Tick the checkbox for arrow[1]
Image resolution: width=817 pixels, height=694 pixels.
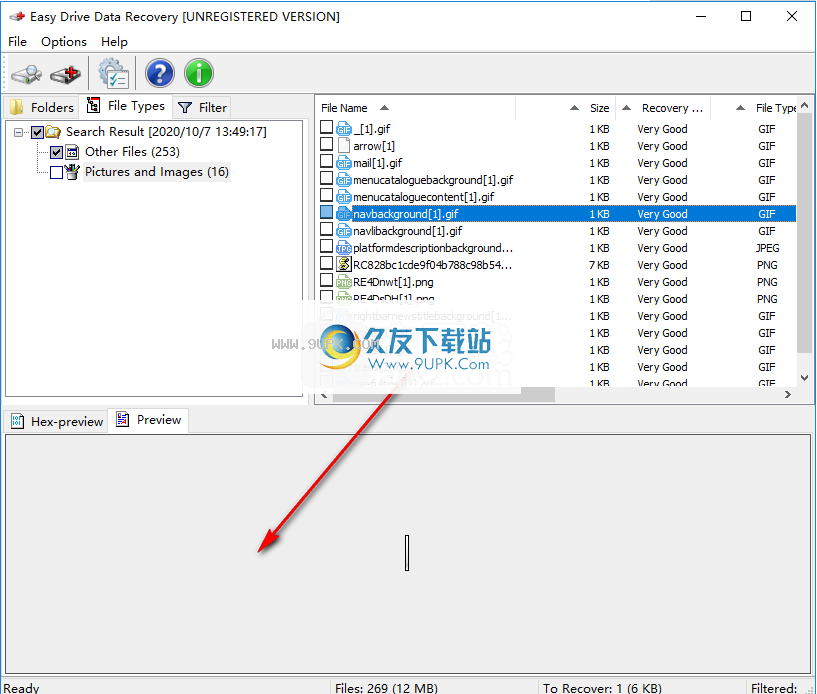pyautogui.click(x=327, y=144)
